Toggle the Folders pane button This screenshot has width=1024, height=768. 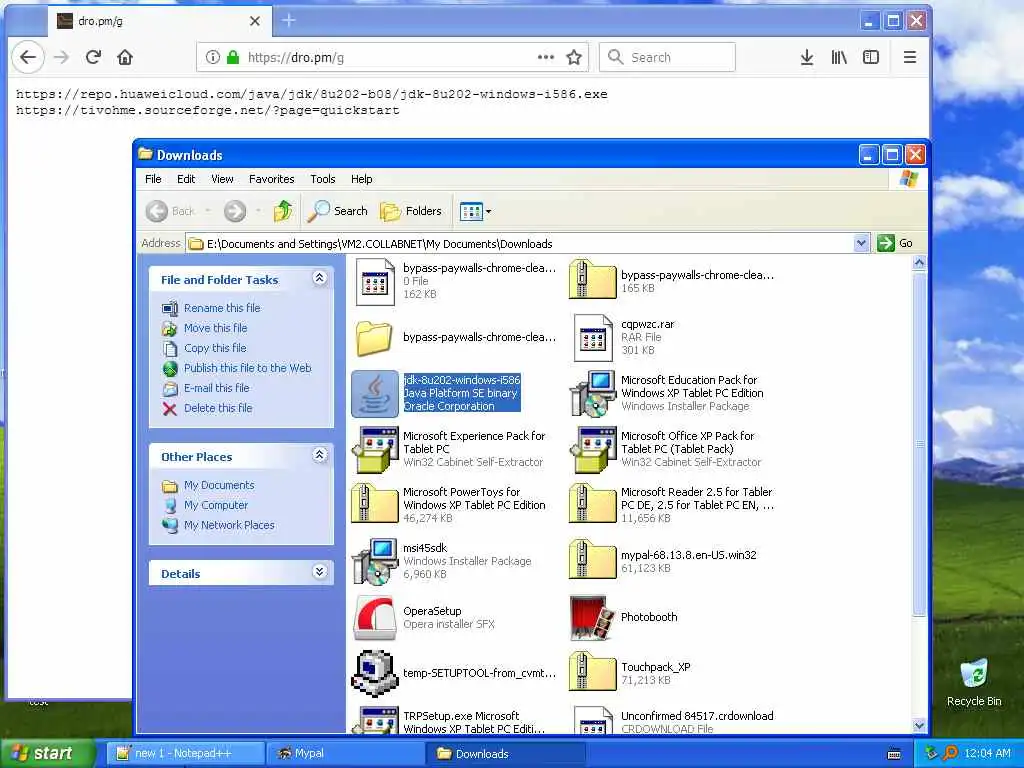pyautogui.click(x=411, y=211)
